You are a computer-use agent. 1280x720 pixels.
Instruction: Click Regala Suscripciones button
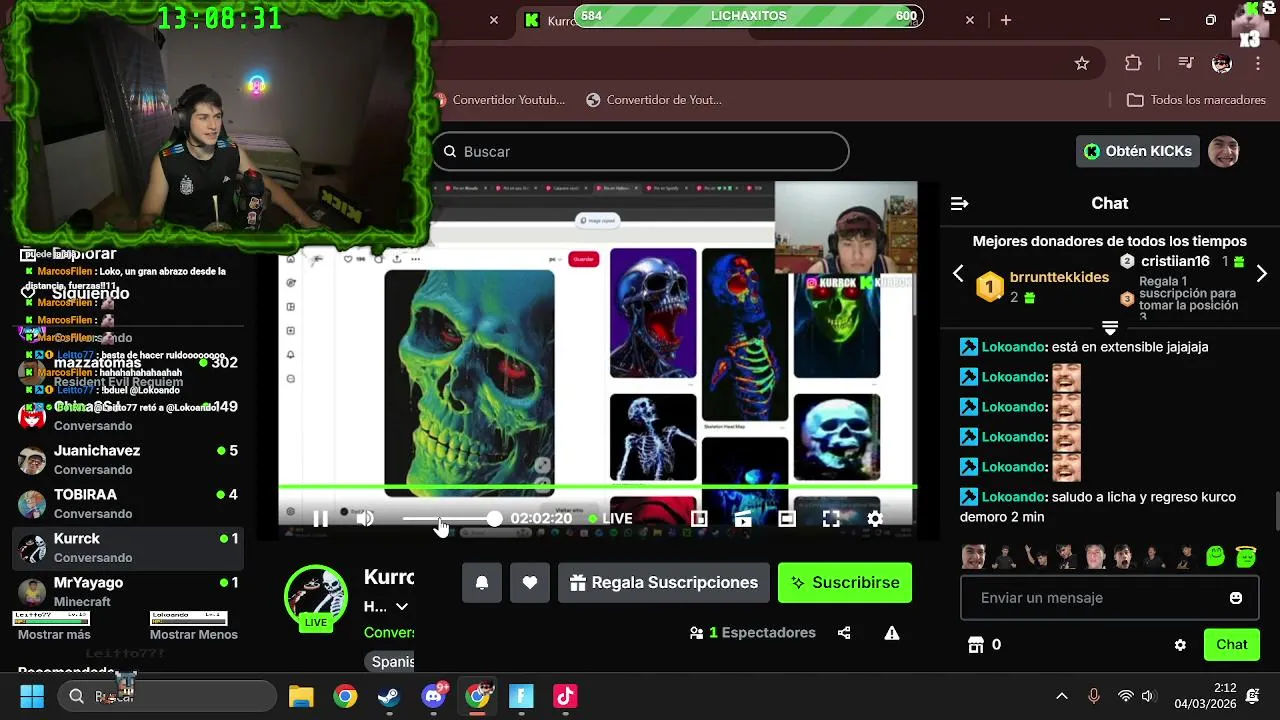pyautogui.click(x=664, y=583)
